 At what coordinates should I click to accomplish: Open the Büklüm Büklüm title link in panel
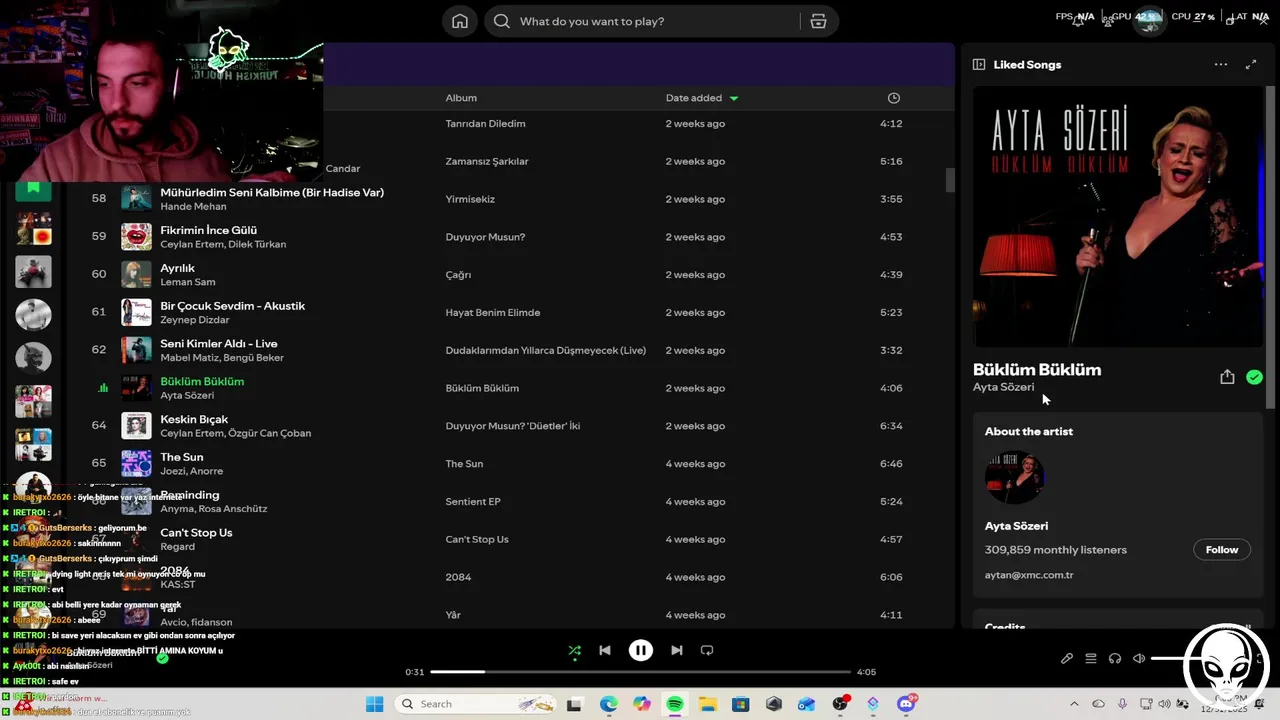1037,369
